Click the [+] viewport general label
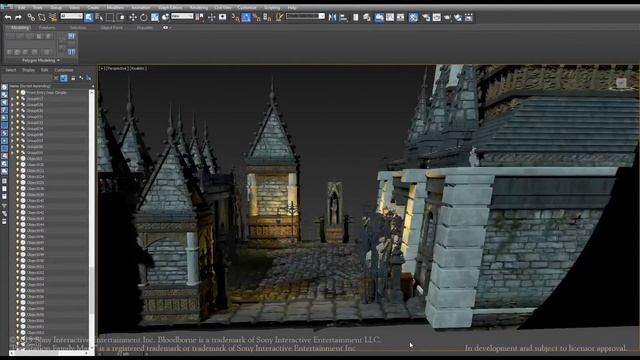Image resolution: width=640 pixels, height=360 pixels. tap(102, 69)
